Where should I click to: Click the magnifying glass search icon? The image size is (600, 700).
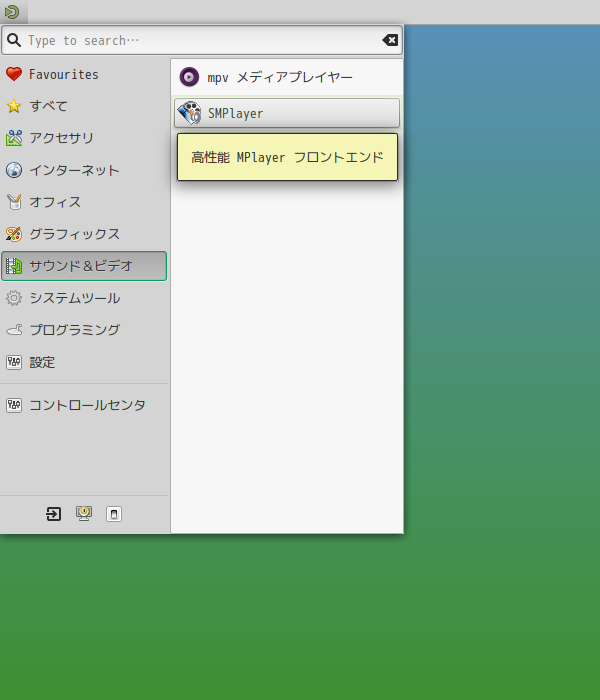pos(14,40)
